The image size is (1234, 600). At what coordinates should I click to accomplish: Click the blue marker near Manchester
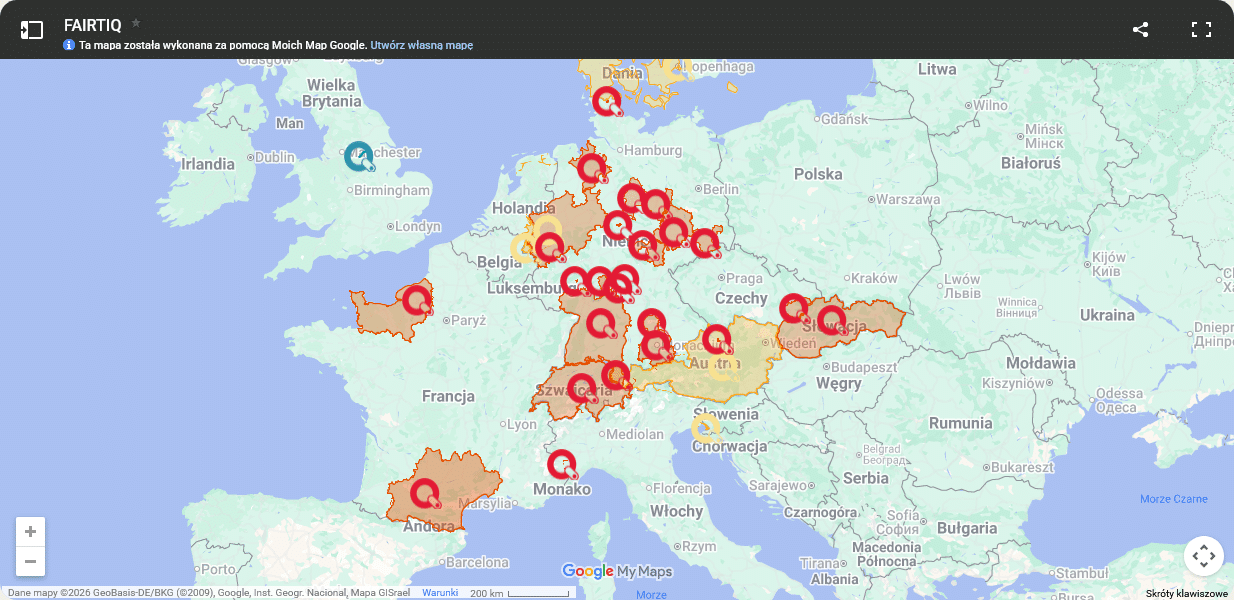(x=358, y=156)
